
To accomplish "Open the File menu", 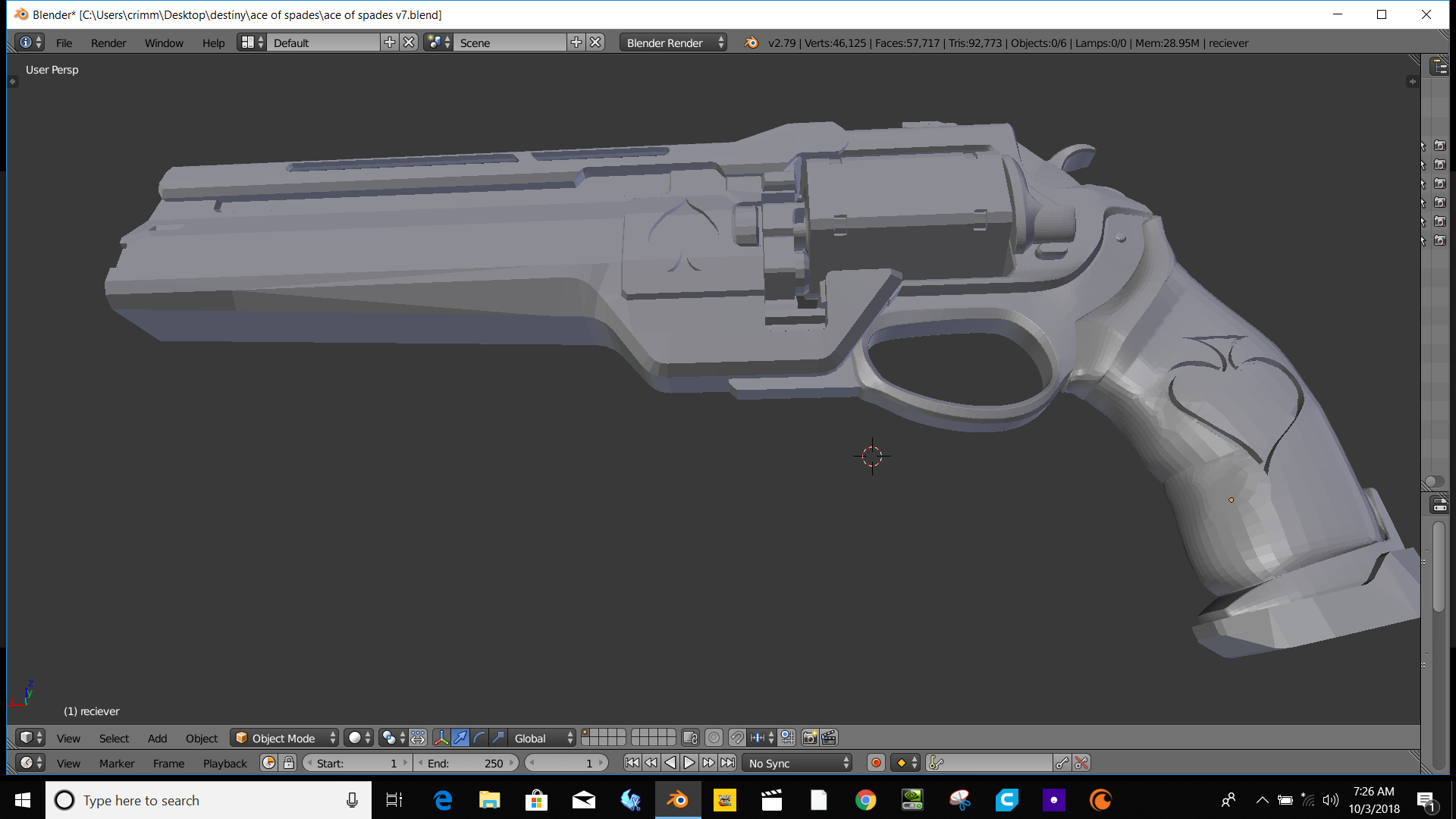I will tap(64, 42).
